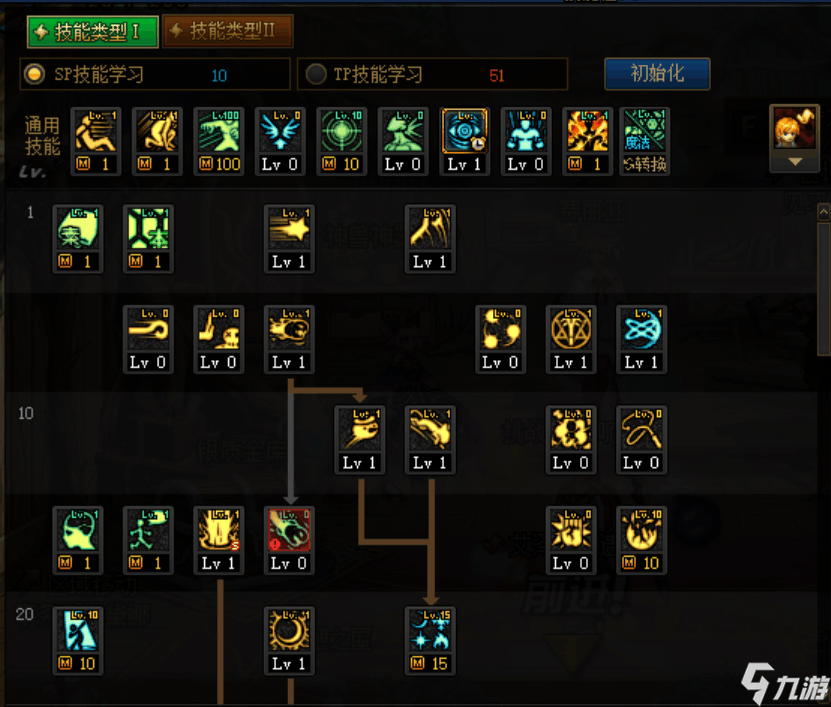
Task: Click the 魔法 转换 conversion skill icon
Action: (x=644, y=141)
